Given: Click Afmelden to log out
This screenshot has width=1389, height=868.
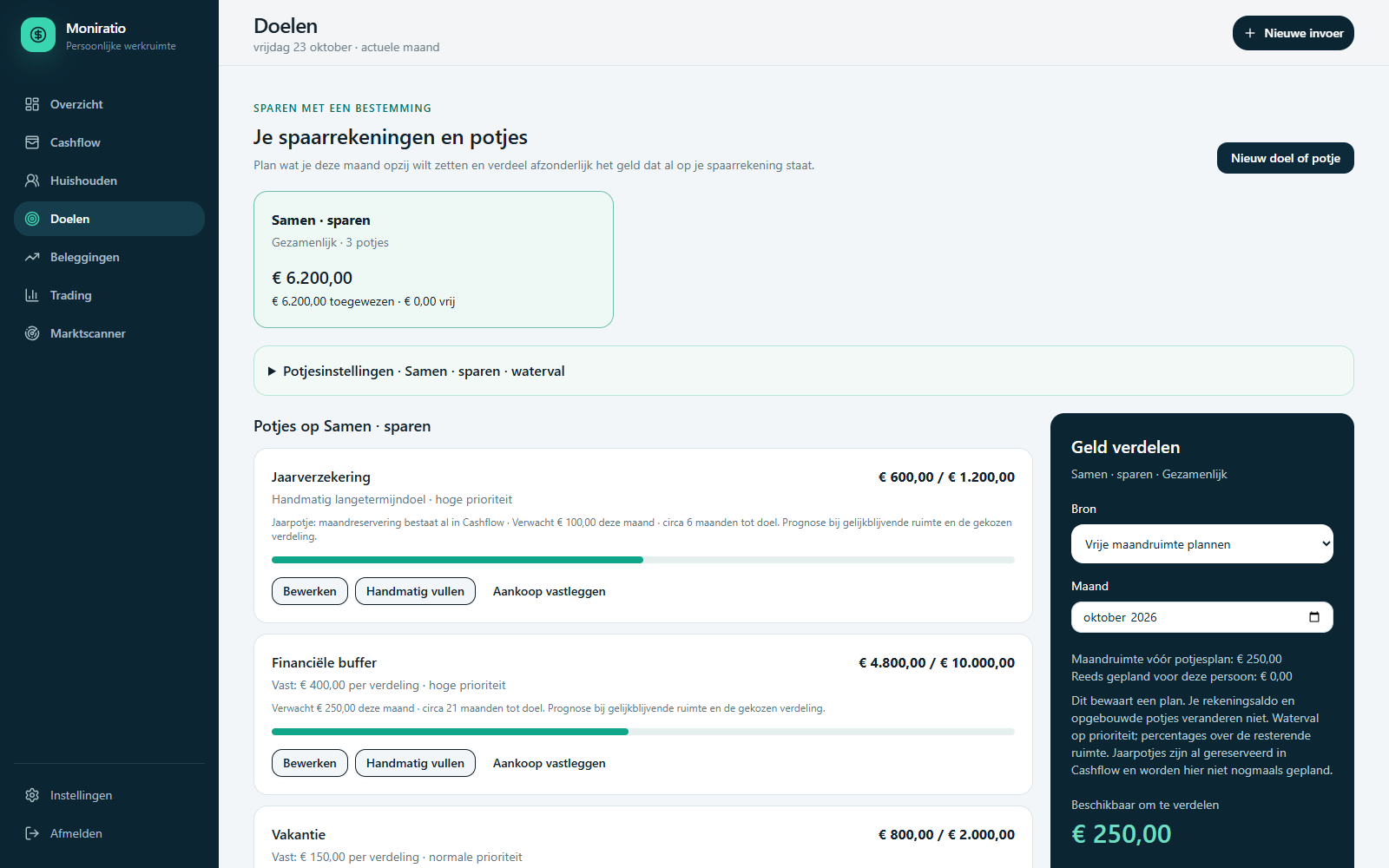Looking at the screenshot, I should (109, 833).
